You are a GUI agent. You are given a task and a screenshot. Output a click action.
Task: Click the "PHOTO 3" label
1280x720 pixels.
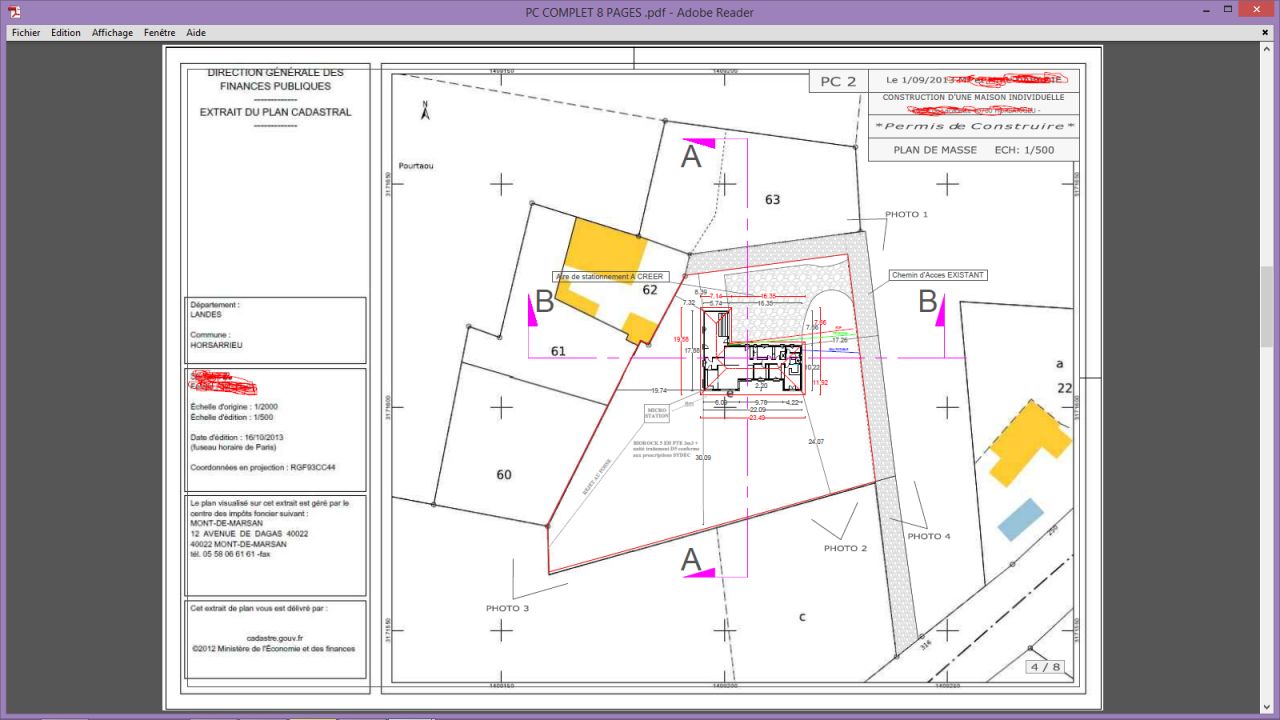(x=507, y=608)
